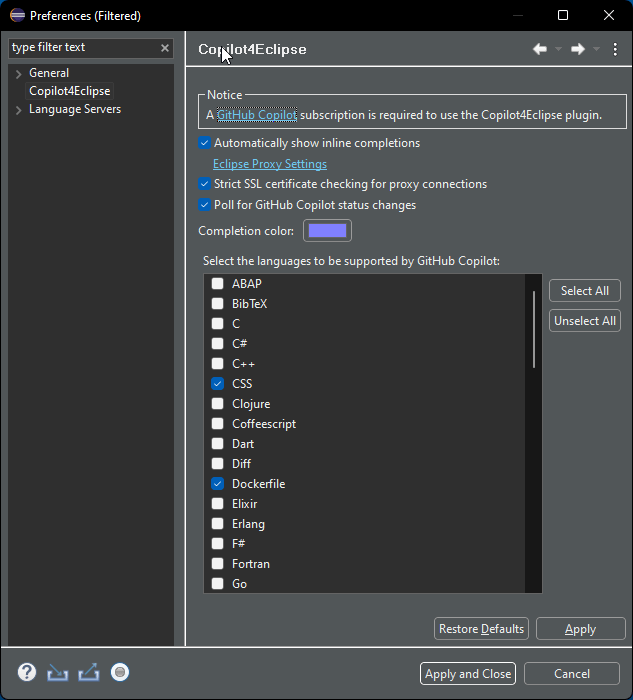Close the Preferences window

[608, 15]
